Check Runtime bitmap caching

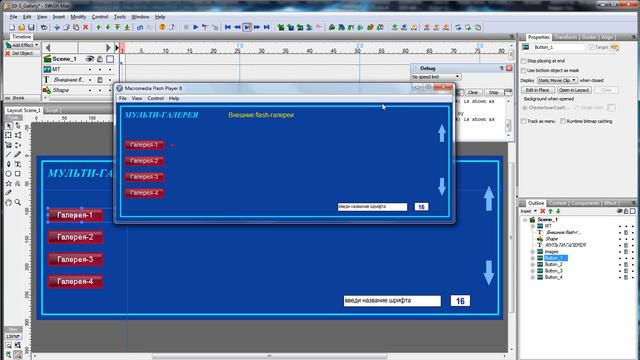[x=563, y=121]
